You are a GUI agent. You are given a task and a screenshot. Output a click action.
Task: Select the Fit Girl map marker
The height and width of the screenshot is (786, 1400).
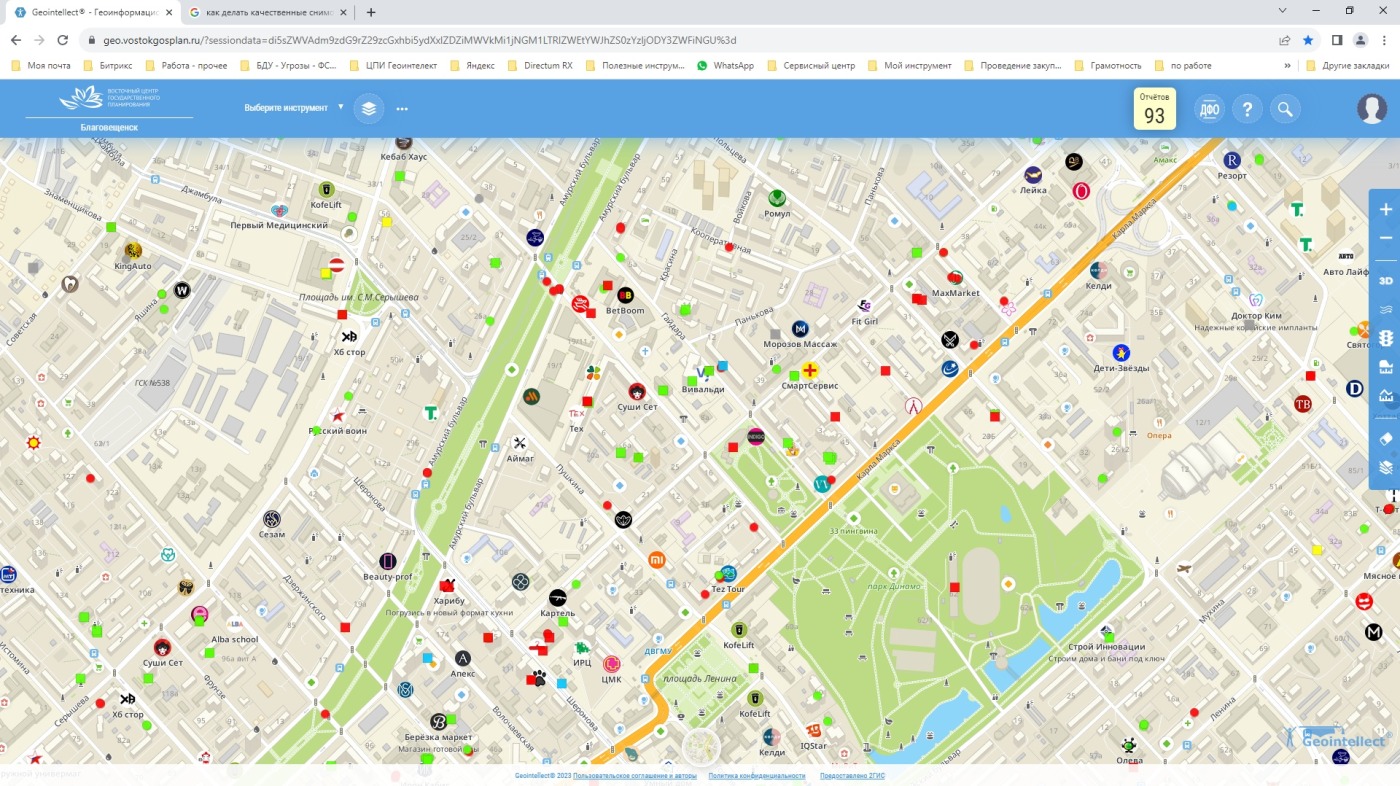(x=865, y=306)
